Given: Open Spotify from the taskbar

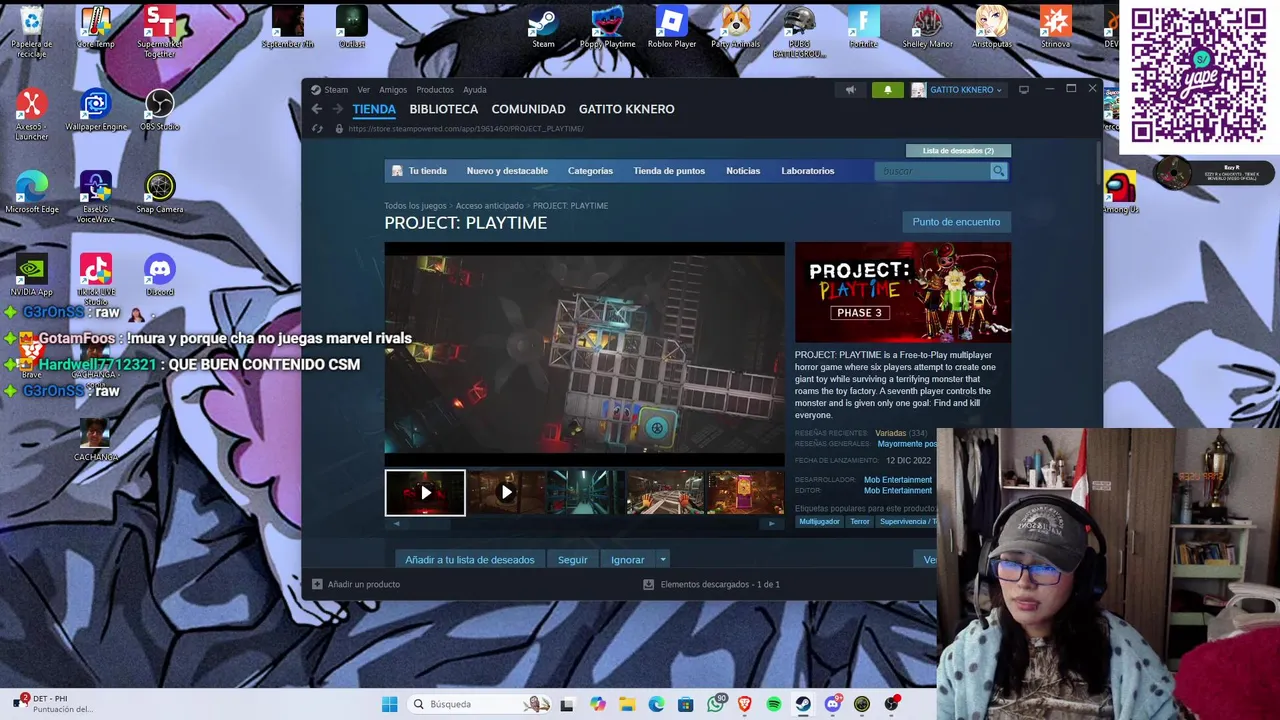Looking at the screenshot, I should click(774, 704).
